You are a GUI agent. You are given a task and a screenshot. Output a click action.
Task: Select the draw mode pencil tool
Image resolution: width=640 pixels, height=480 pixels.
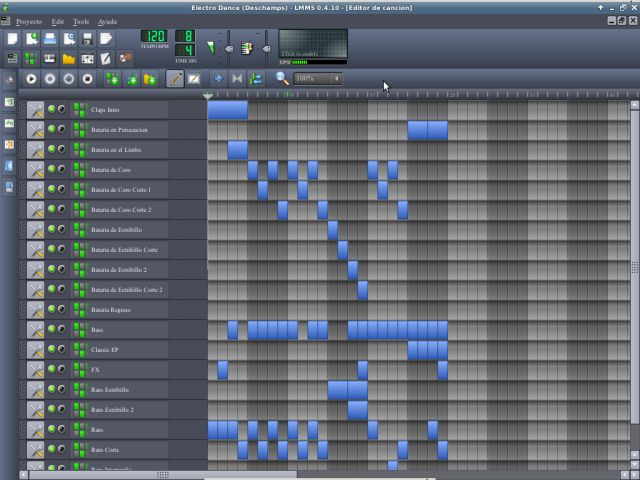(x=175, y=79)
